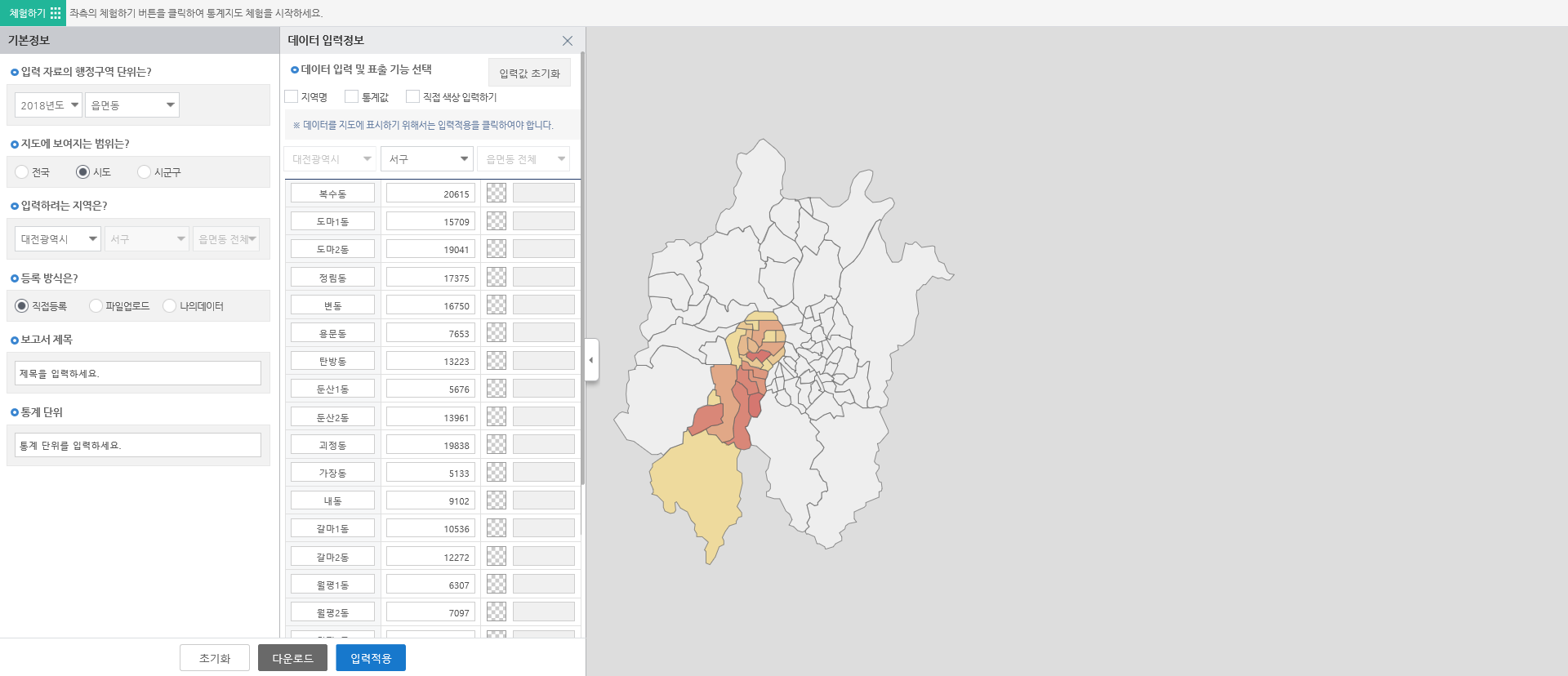Open the 대전광역시 region dropdown in 기본정보
Viewport: 1568px width, 676px height.
click(57, 239)
